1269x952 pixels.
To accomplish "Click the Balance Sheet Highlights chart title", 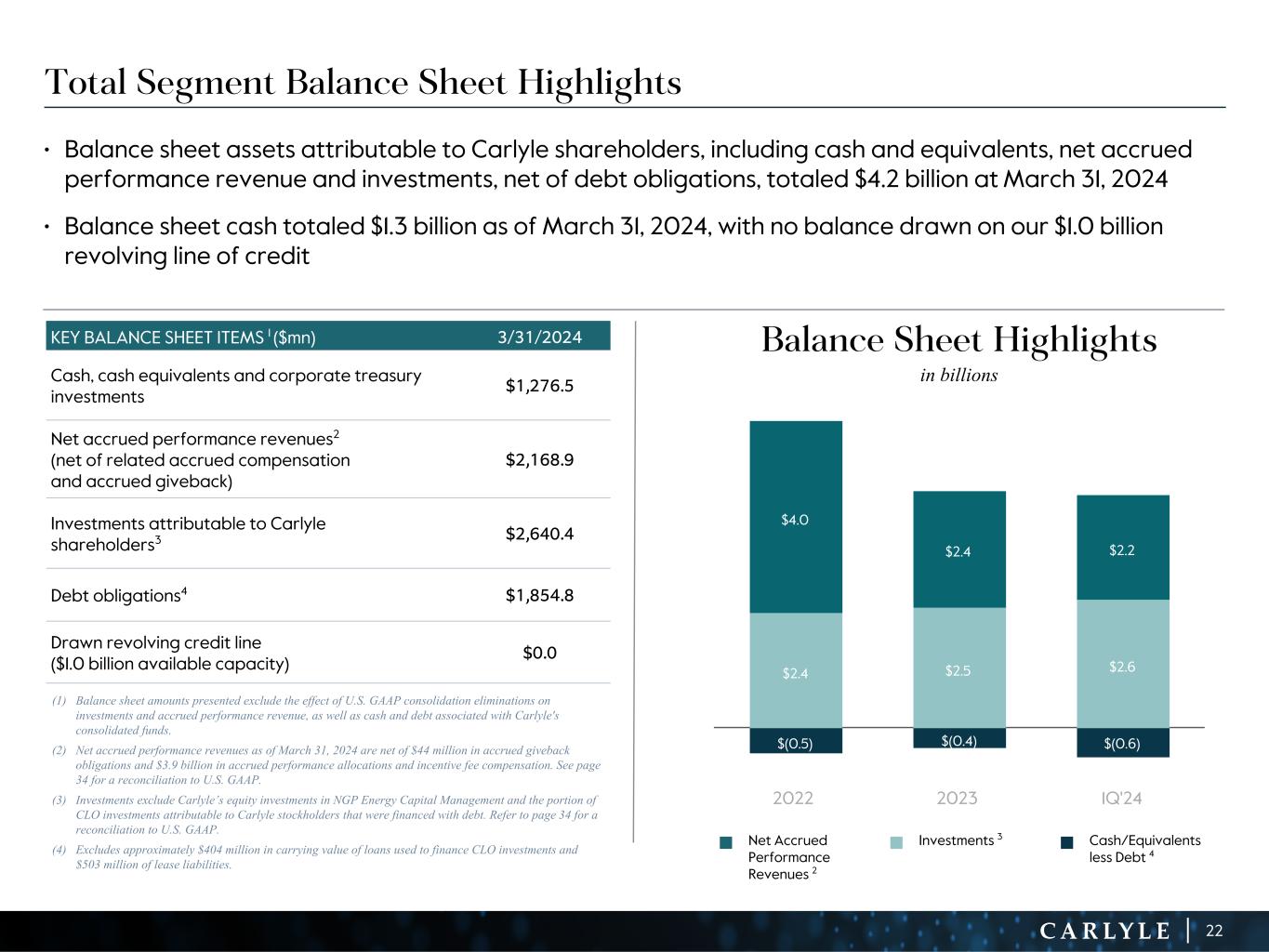I will (x=958, y=340).
